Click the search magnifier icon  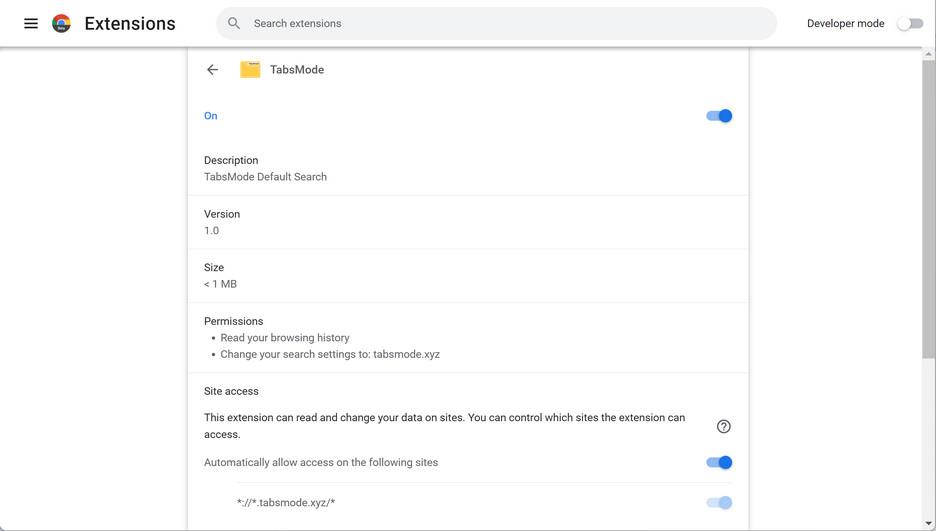point(234,23)
